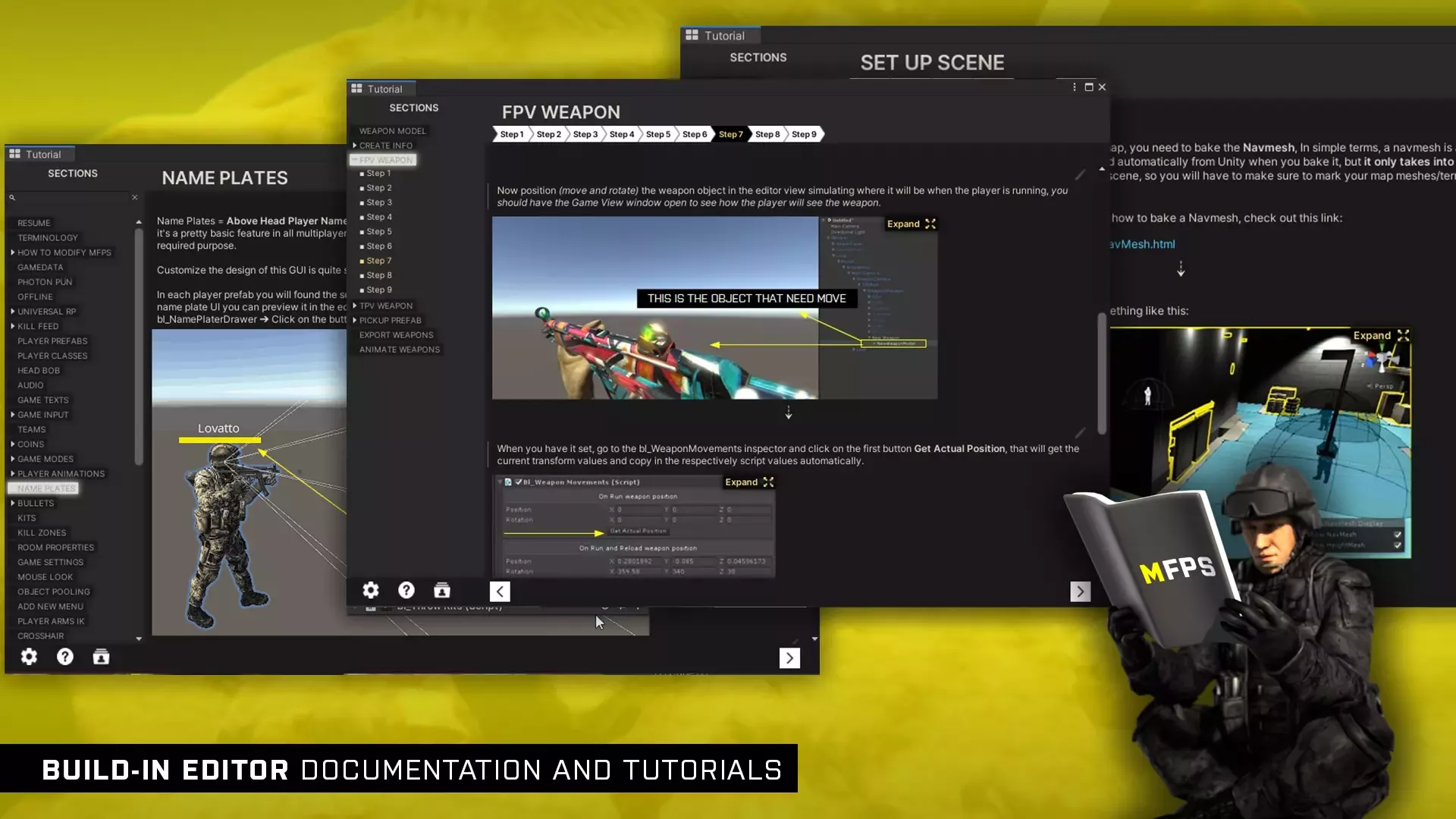Expand the TPV WEAPON section
The width and height of the screenshot is (1456, 819).
[x=354, y=306]
